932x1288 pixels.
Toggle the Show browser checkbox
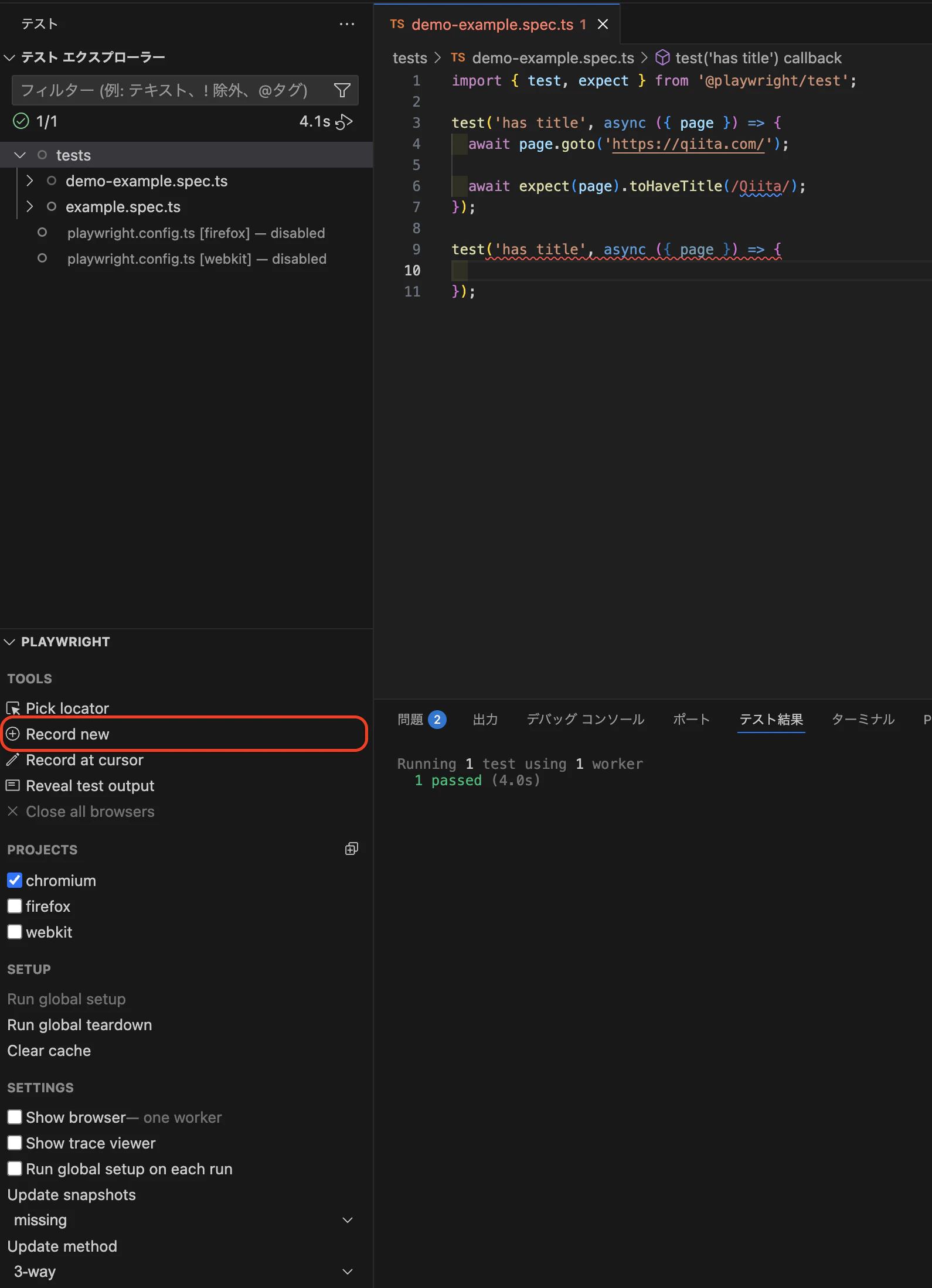click(x=15, y=1117)
